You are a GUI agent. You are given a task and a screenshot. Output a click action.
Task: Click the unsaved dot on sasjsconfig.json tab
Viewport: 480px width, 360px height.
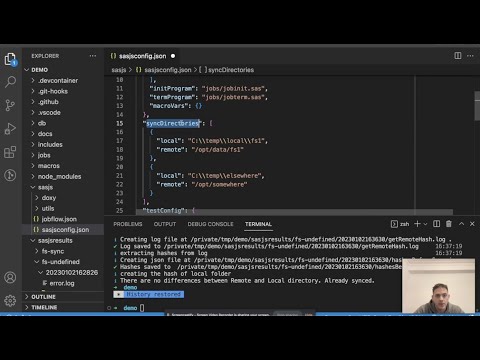pos(173,56)
